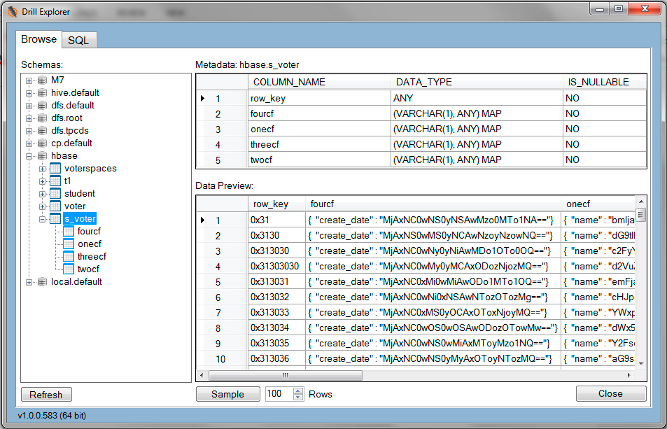This screenshot has height=429, width=667.
Task: Click the local.default schema icon
Action: pyautogui.click(x=42, y=282)
